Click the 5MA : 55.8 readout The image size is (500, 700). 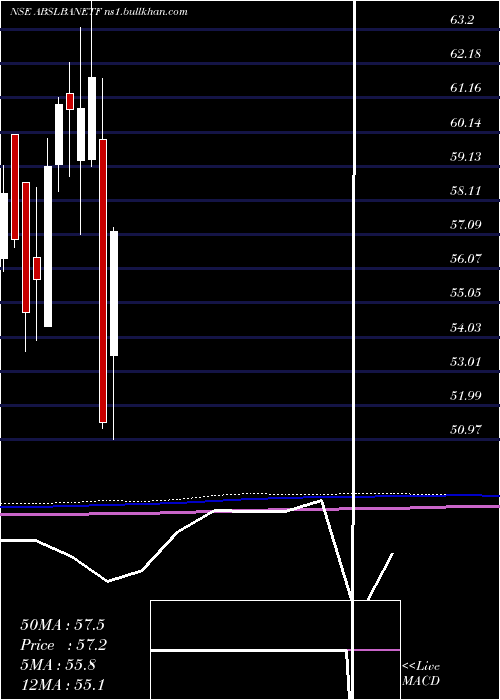tap(58, 665)
